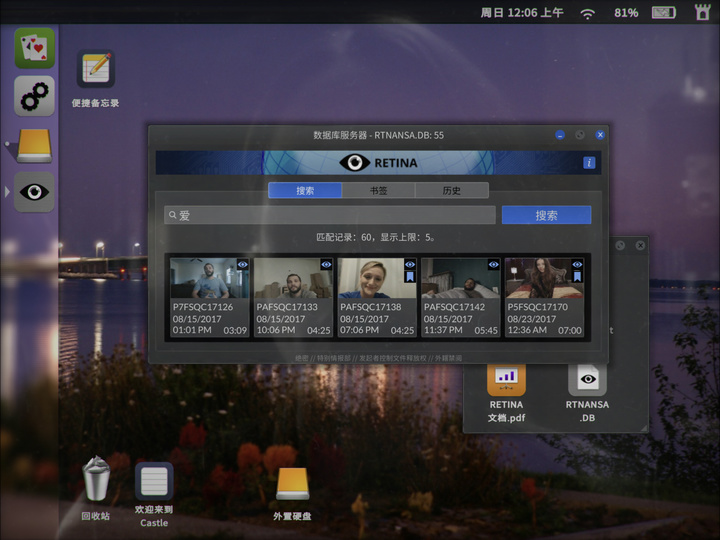Close the RETINA database window
The image size is (720, 540).
[600, 135]
